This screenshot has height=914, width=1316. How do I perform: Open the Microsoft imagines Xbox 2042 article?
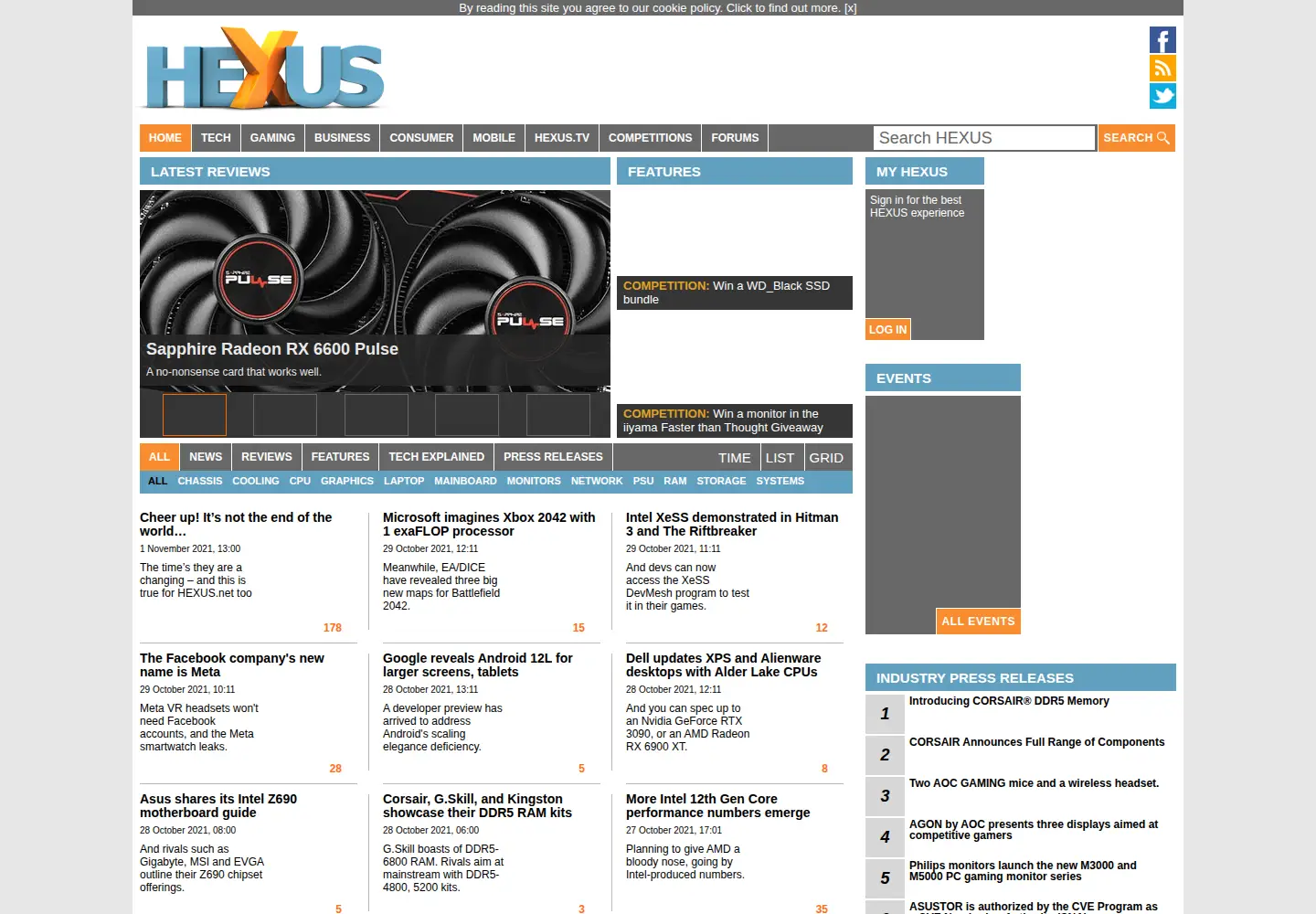point(489,524)
